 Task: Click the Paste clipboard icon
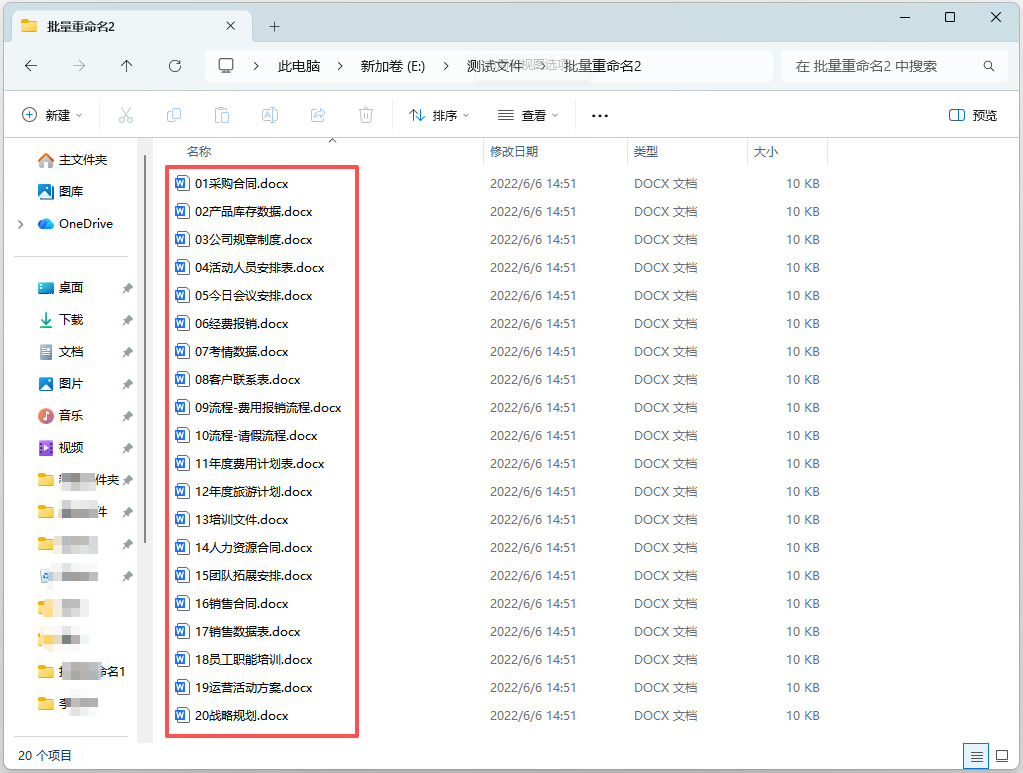click(x=222, y=115)
